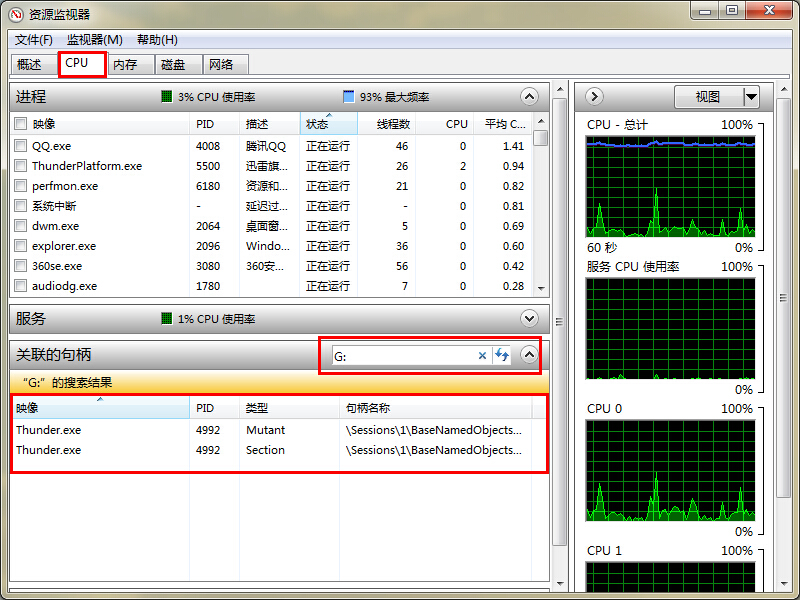Switch to the 内存 tab
This screenshot has width=800, height=600.
(x=131, y=64)
